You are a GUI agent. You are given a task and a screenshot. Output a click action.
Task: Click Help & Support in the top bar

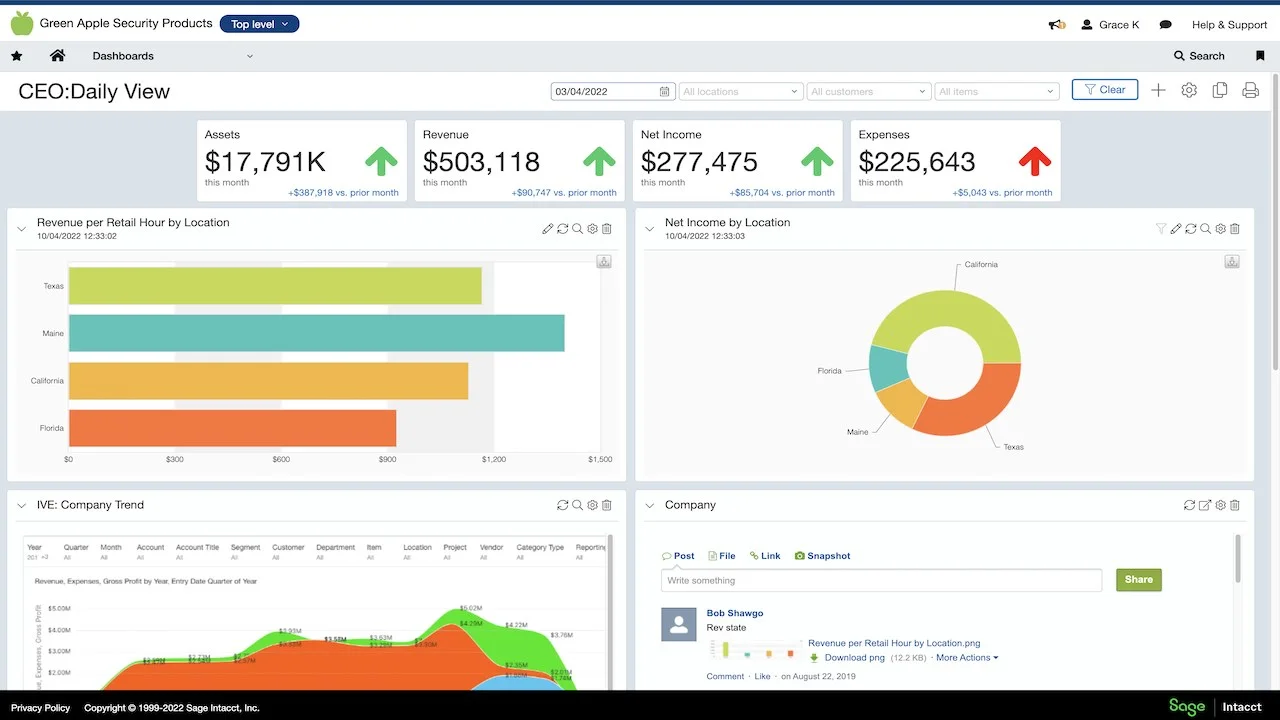[x=1228, y=24]
